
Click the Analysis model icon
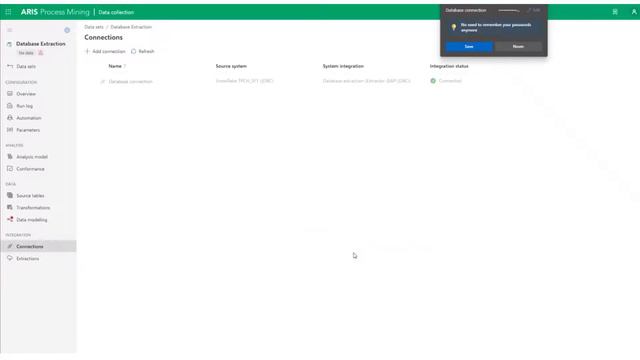[x=10, y=156]
